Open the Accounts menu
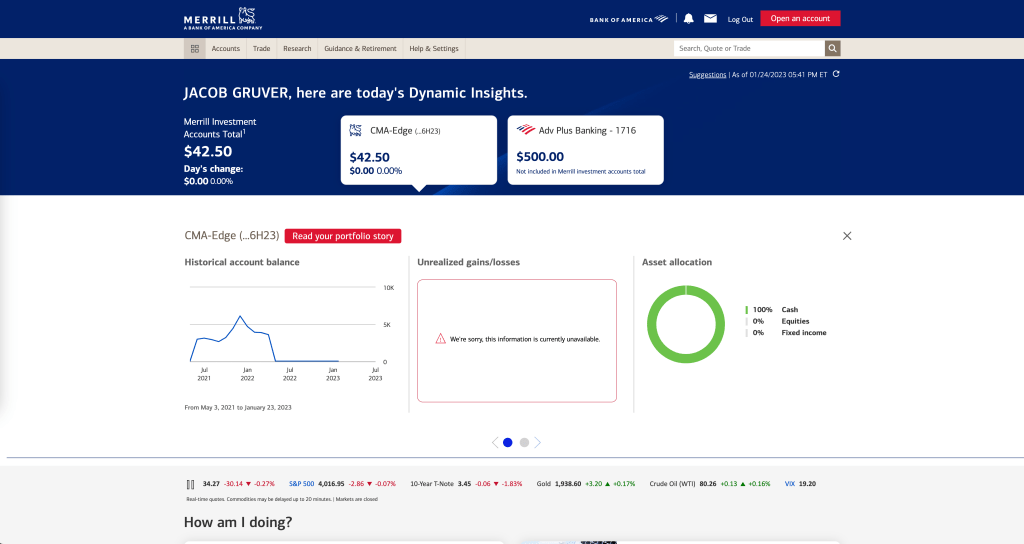The height and width of the screenshot is (544, 1024). pyautogui.click(x=225, y=48)
